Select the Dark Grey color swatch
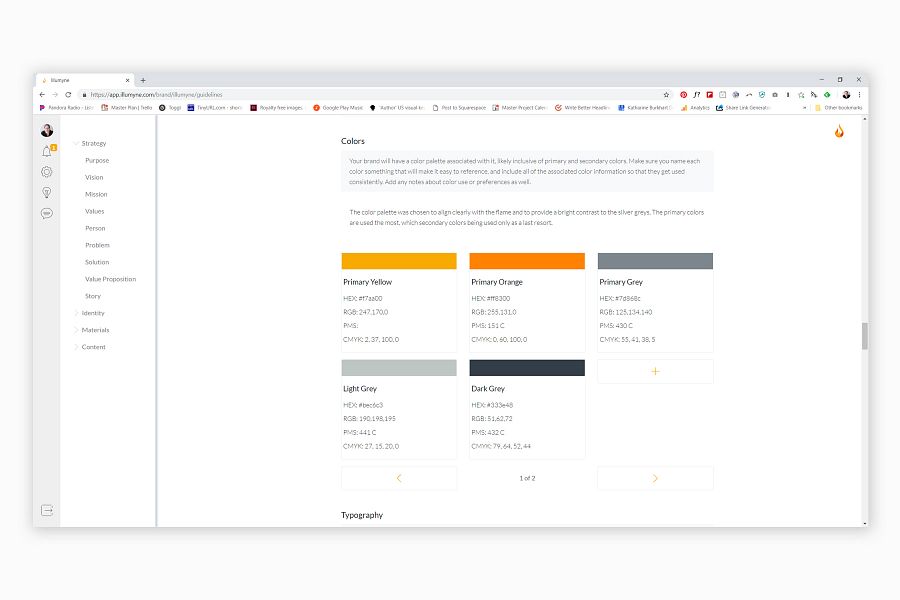The width and height of the screenshot is (900, 600). [x=527, y=367]
